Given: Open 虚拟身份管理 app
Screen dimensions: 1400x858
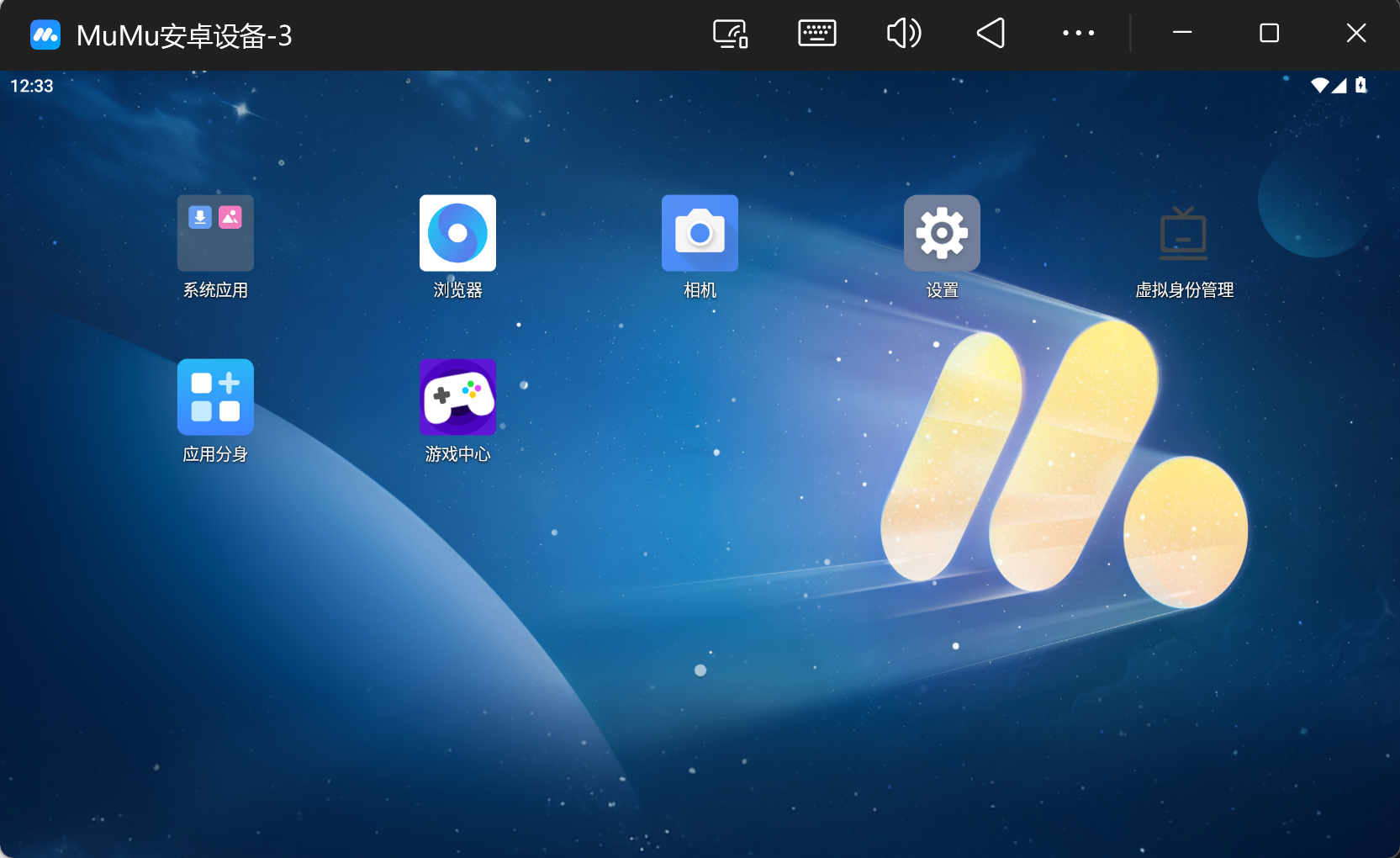Looking at the screenshot, I should (1184, 233).
